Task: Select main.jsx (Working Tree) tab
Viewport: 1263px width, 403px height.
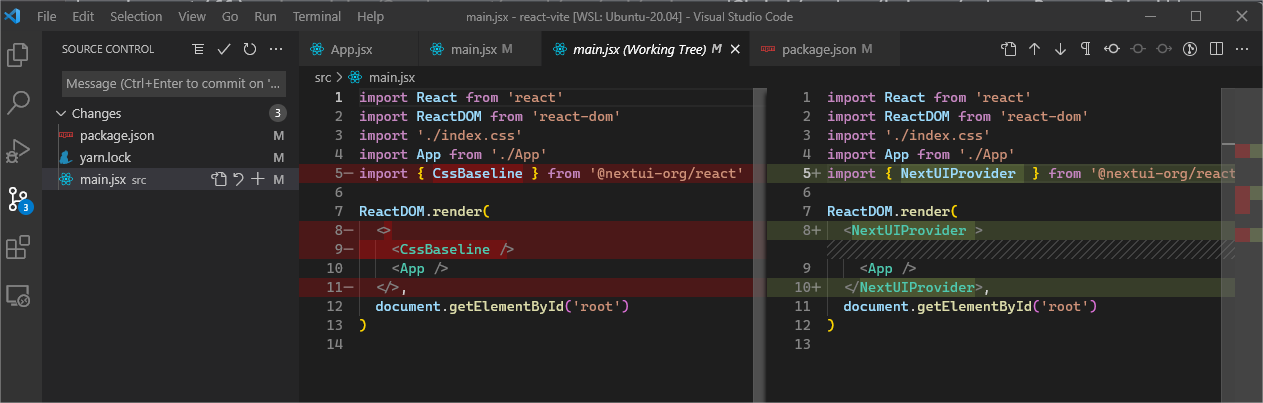Action: tap(644, 49)
